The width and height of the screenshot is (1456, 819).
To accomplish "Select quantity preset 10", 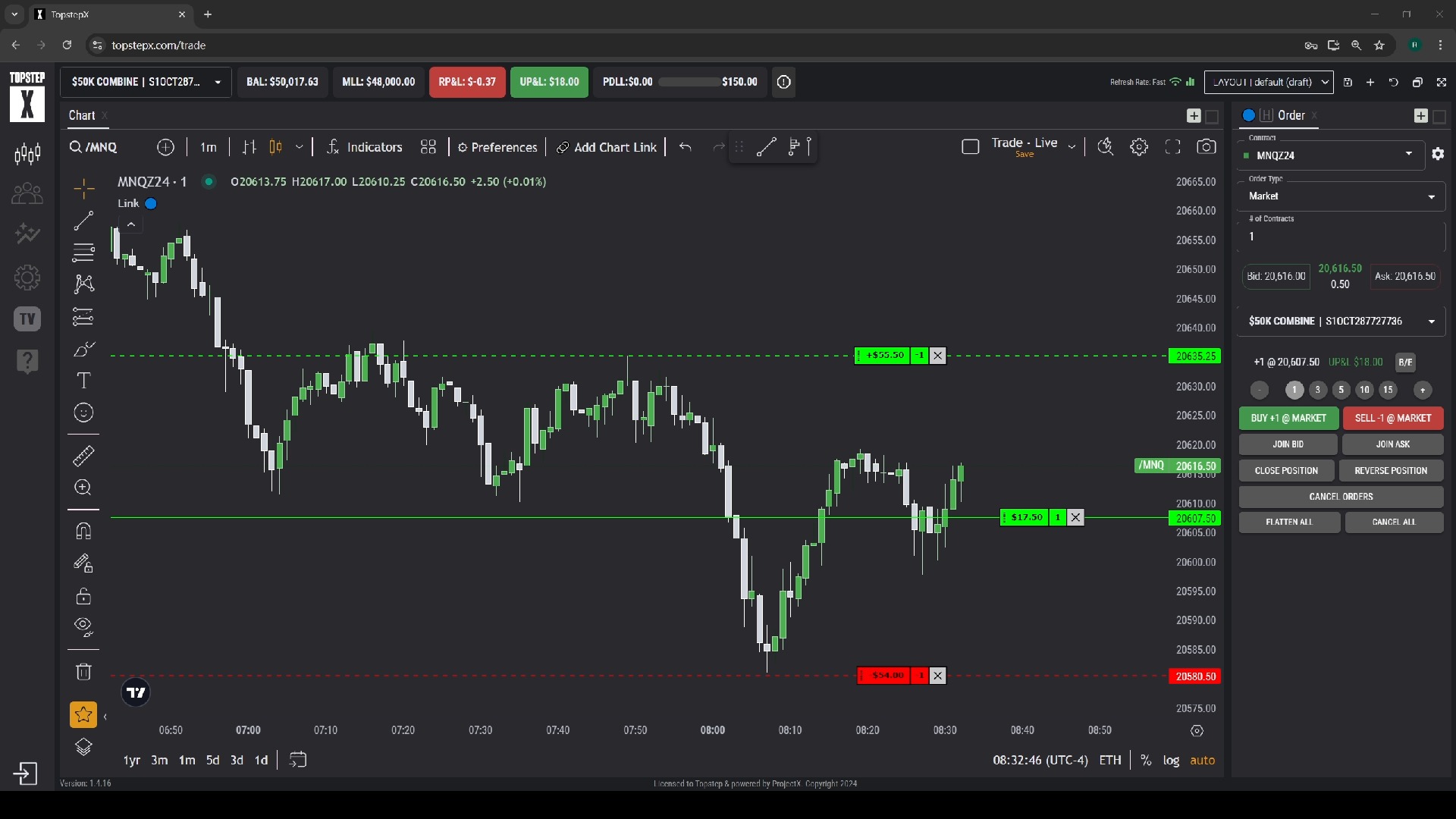I will [x=1364, y=390].
